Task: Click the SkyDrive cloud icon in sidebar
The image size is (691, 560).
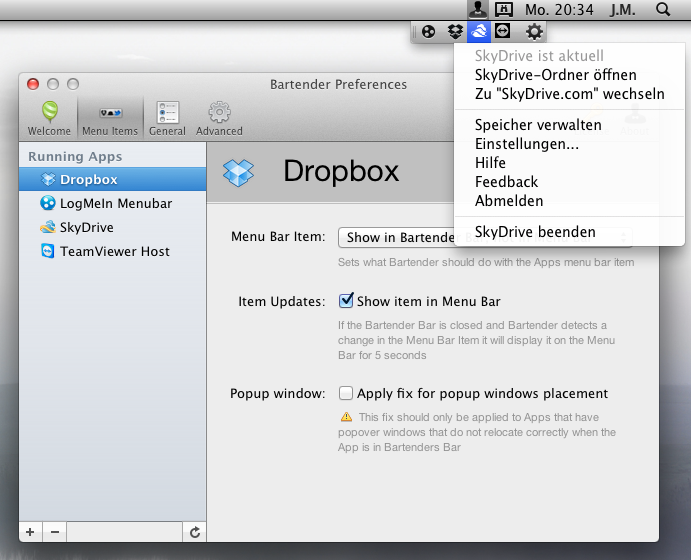Action: (x=48, y=227)
